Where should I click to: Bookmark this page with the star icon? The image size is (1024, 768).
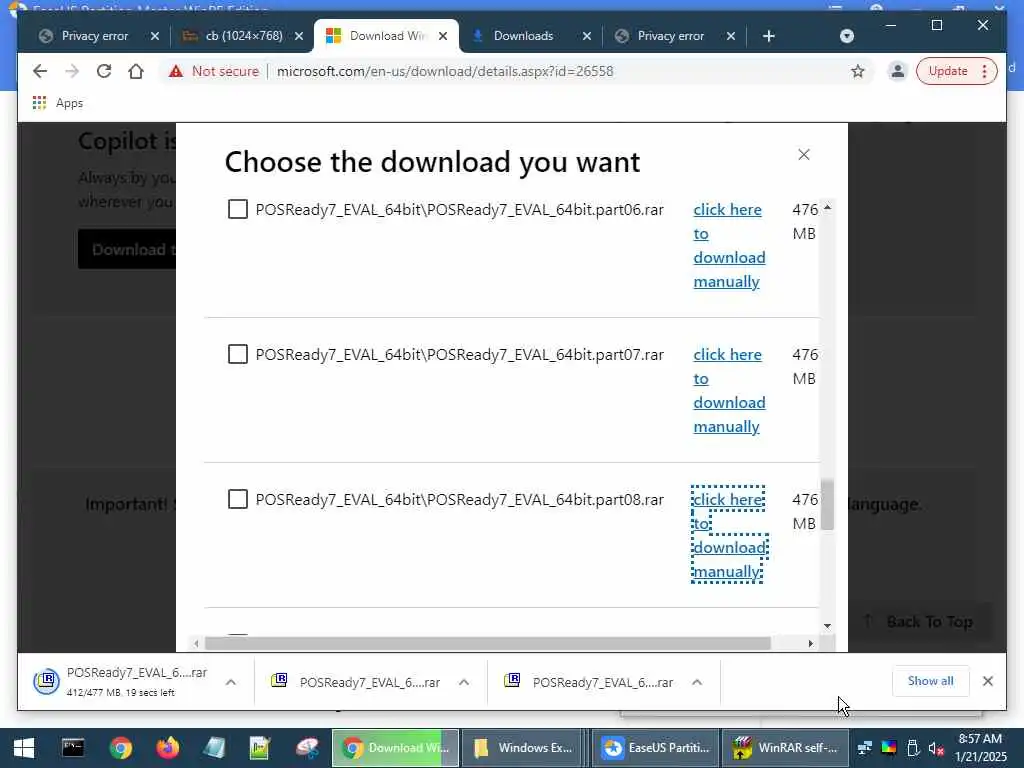tap(857, 71)
